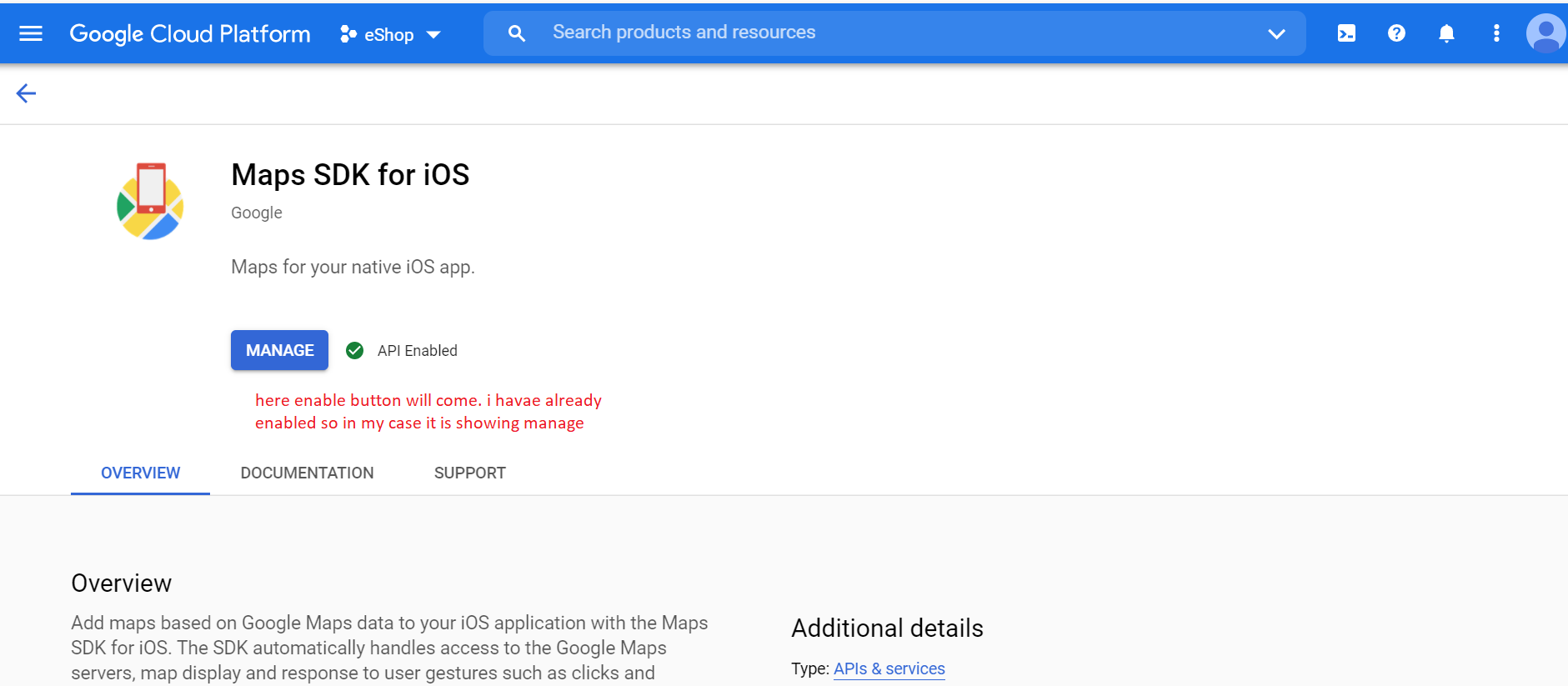Click the green API Enabled checkmark
The image size is (1568, 686).
[x=355, y=351]
